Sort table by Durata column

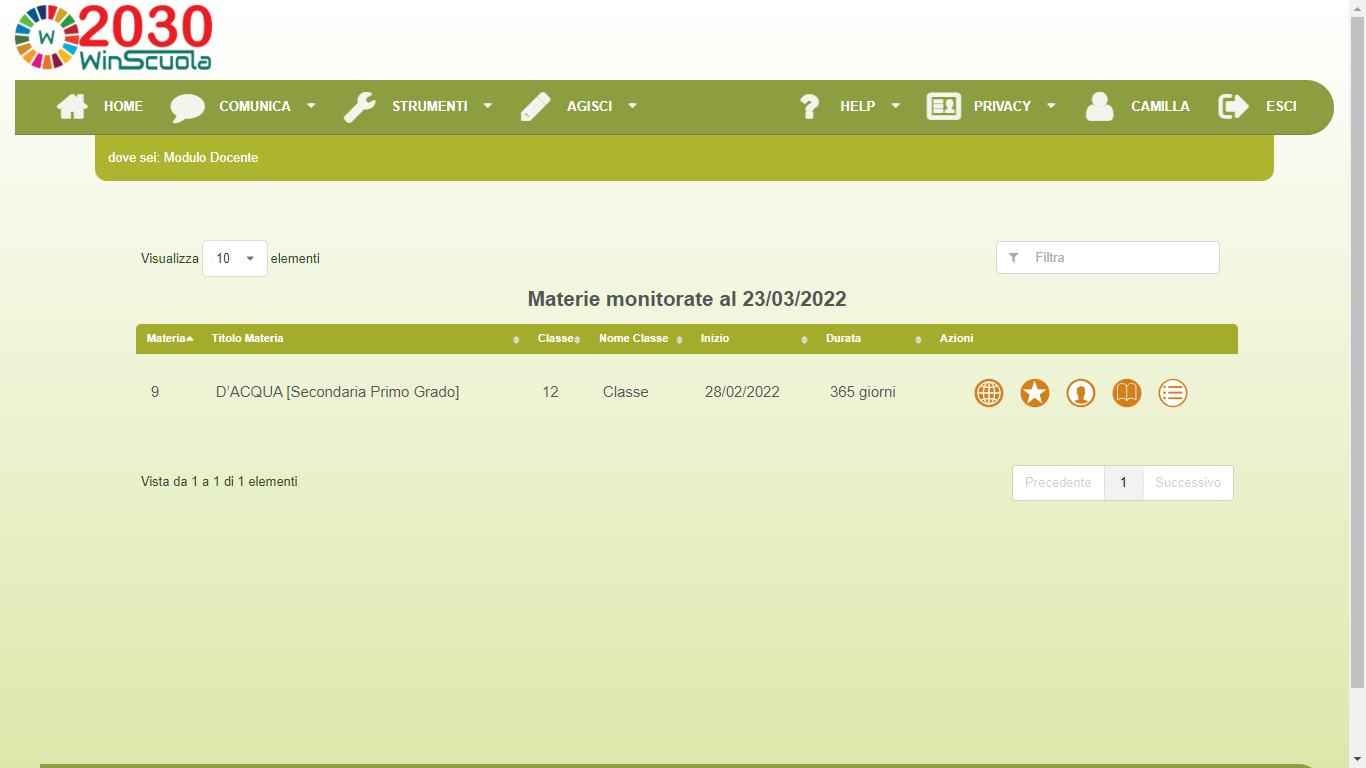click(x=874, y=338)
